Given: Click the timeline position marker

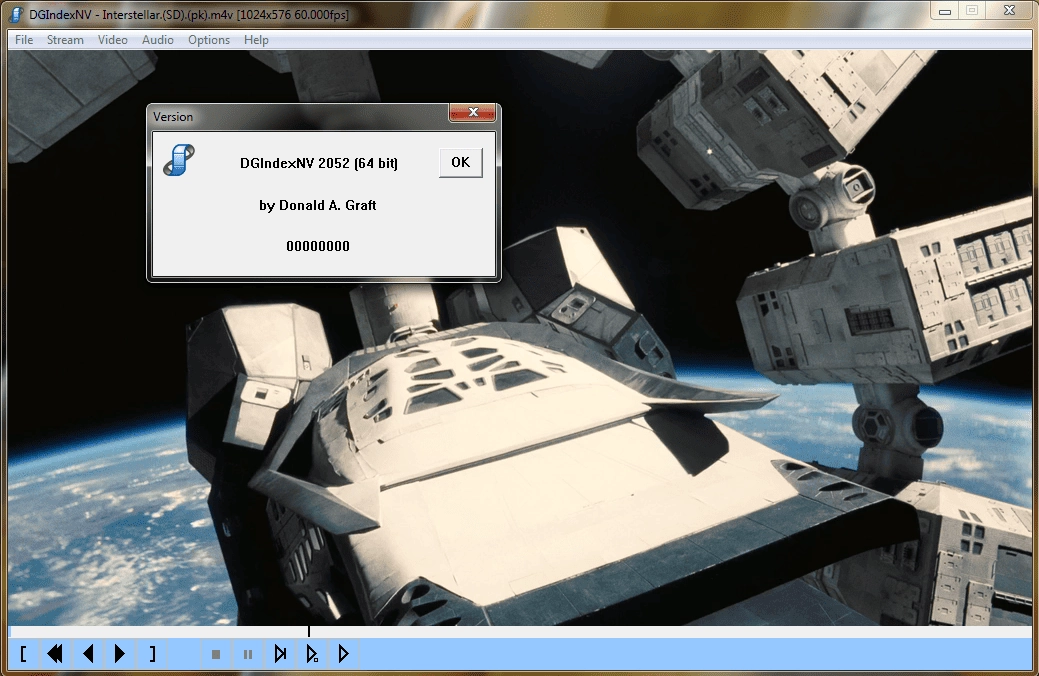Looking at the screenshot, I should tap(309, 631).
